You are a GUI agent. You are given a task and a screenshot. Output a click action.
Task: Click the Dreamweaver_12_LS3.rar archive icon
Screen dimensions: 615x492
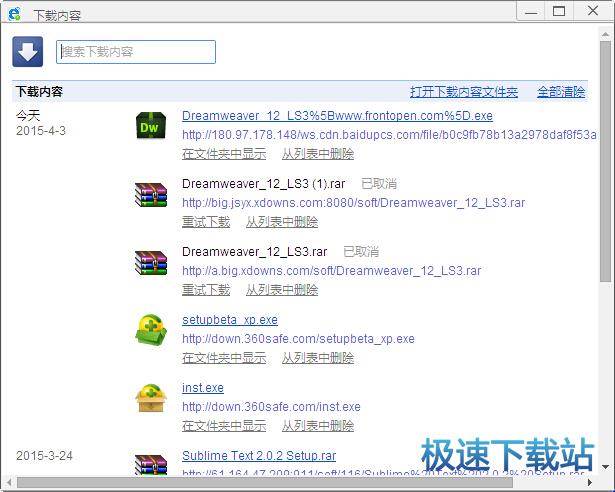point(151,262)
